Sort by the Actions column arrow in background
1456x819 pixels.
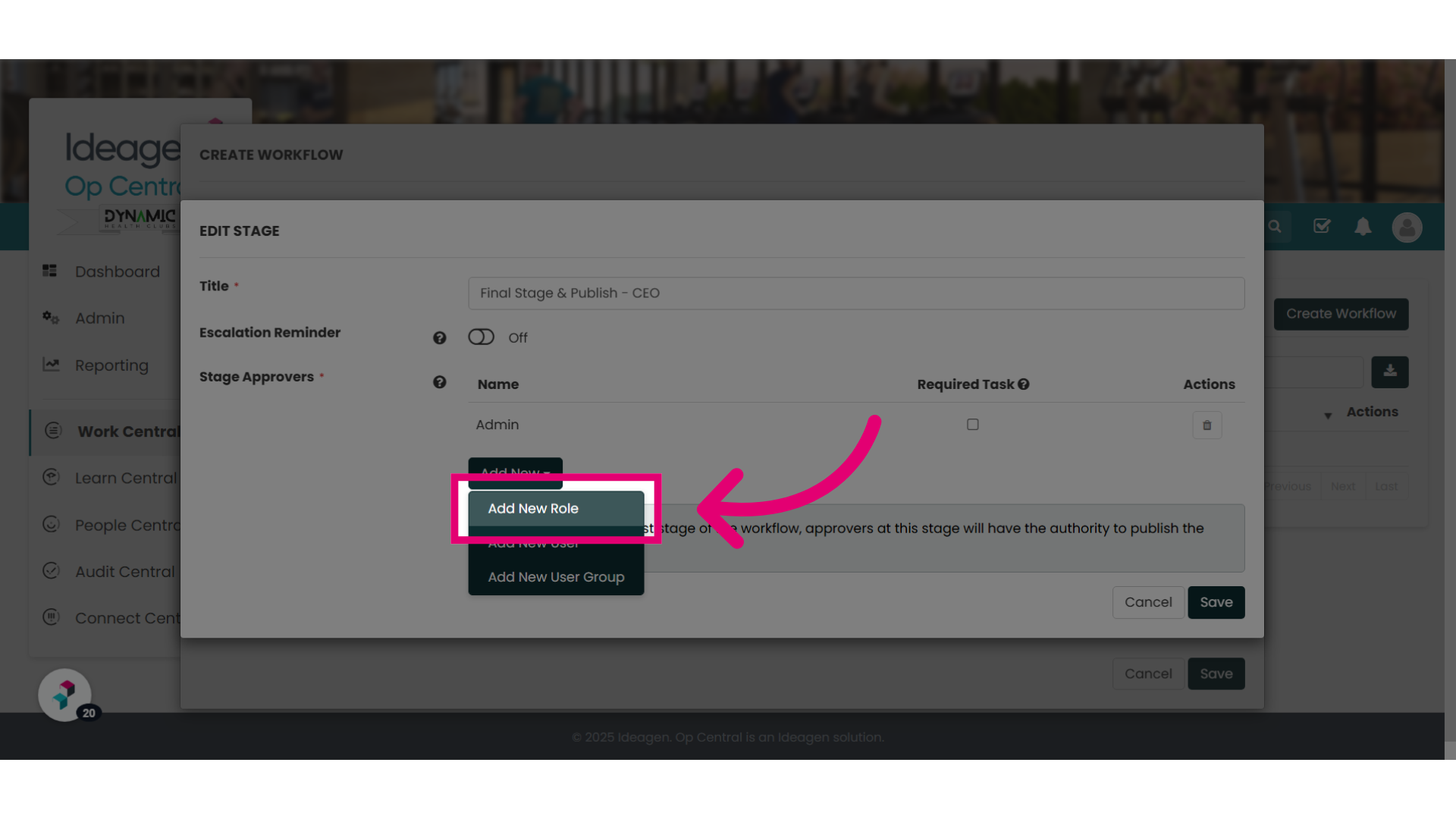tap(1328, 416)
